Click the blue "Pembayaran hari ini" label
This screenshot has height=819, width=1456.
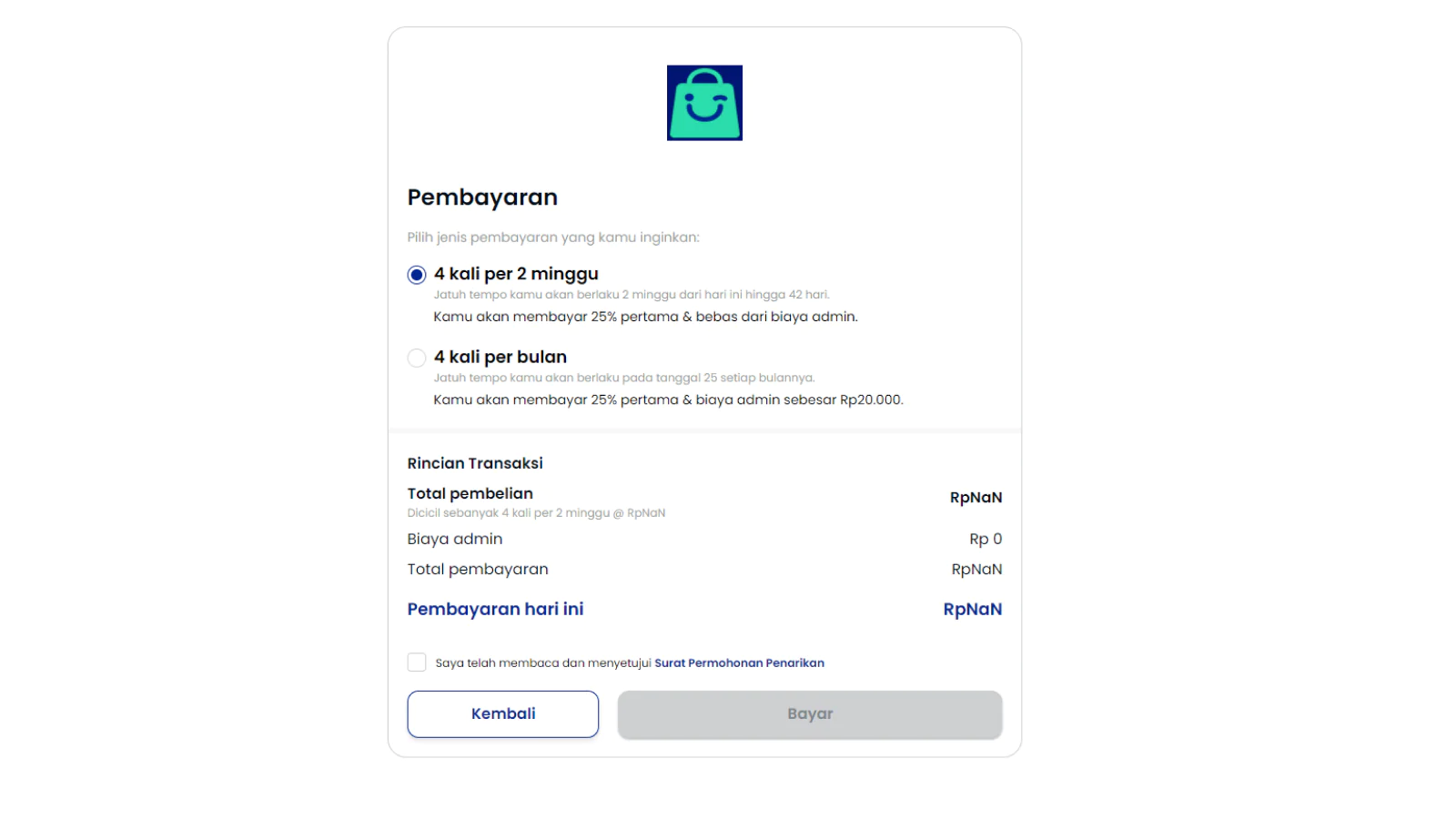click(495, 609)
